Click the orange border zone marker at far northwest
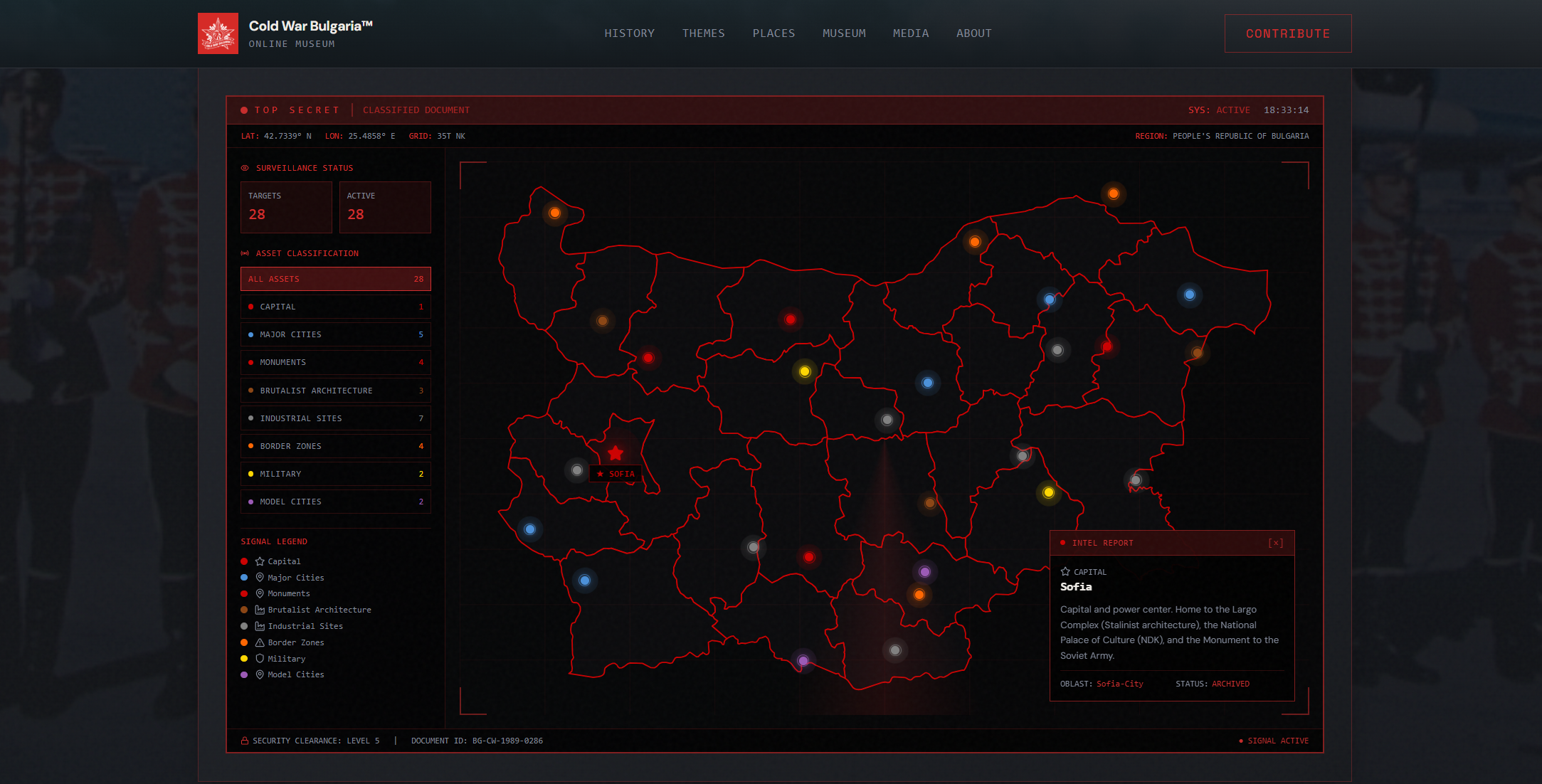The width and height of the screenshot is (1542, 784). pyautogui.click(x=555, y=213)
